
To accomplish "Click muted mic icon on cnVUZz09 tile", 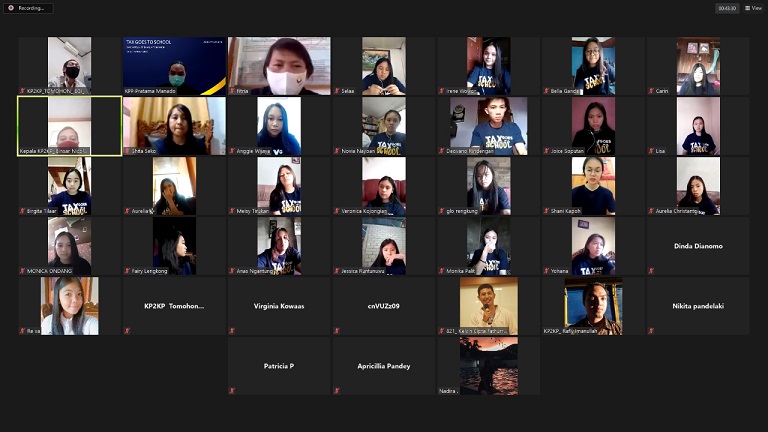I will click(337, 331).
